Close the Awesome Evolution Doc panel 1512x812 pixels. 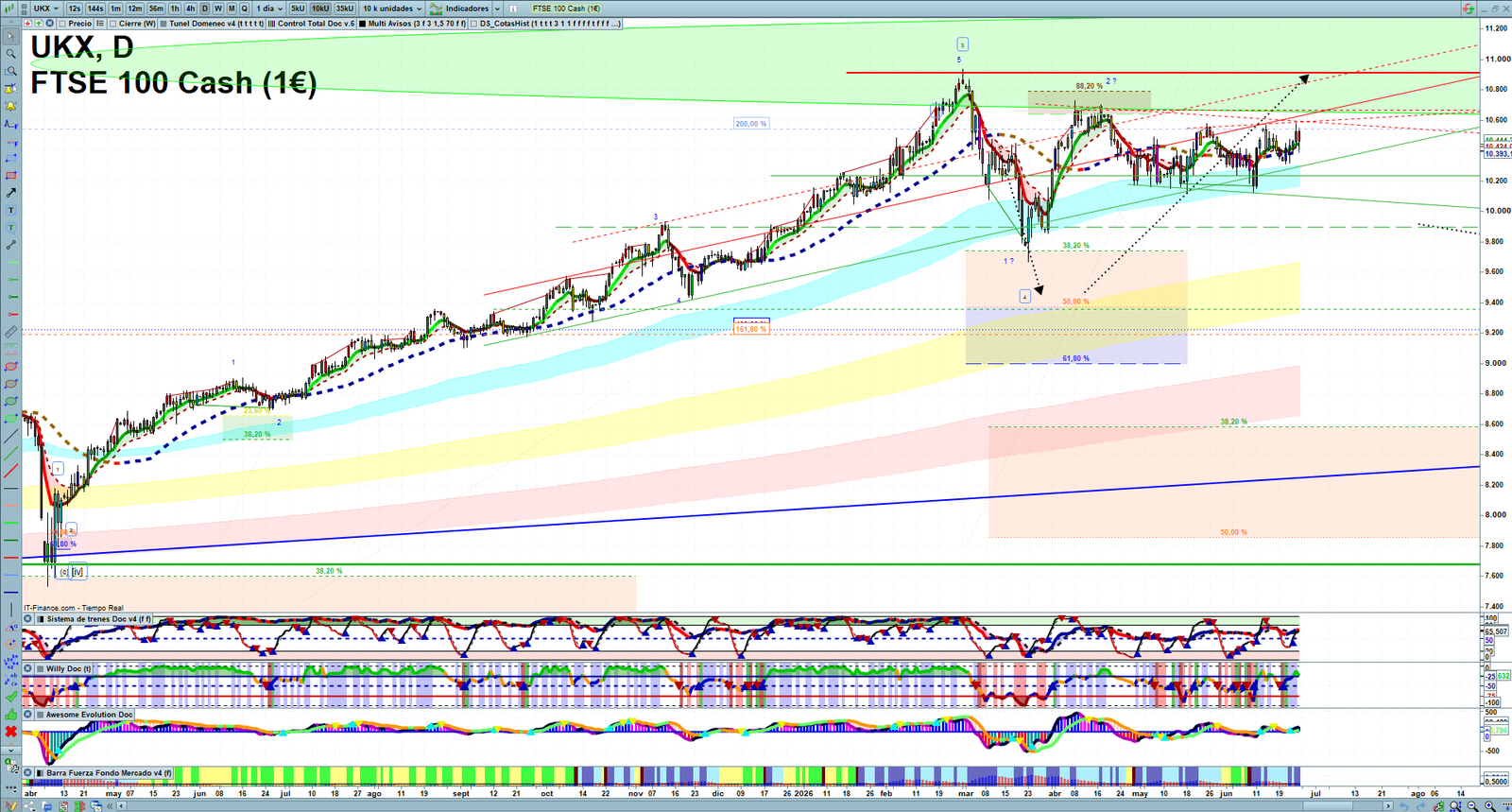click(27, 715)
